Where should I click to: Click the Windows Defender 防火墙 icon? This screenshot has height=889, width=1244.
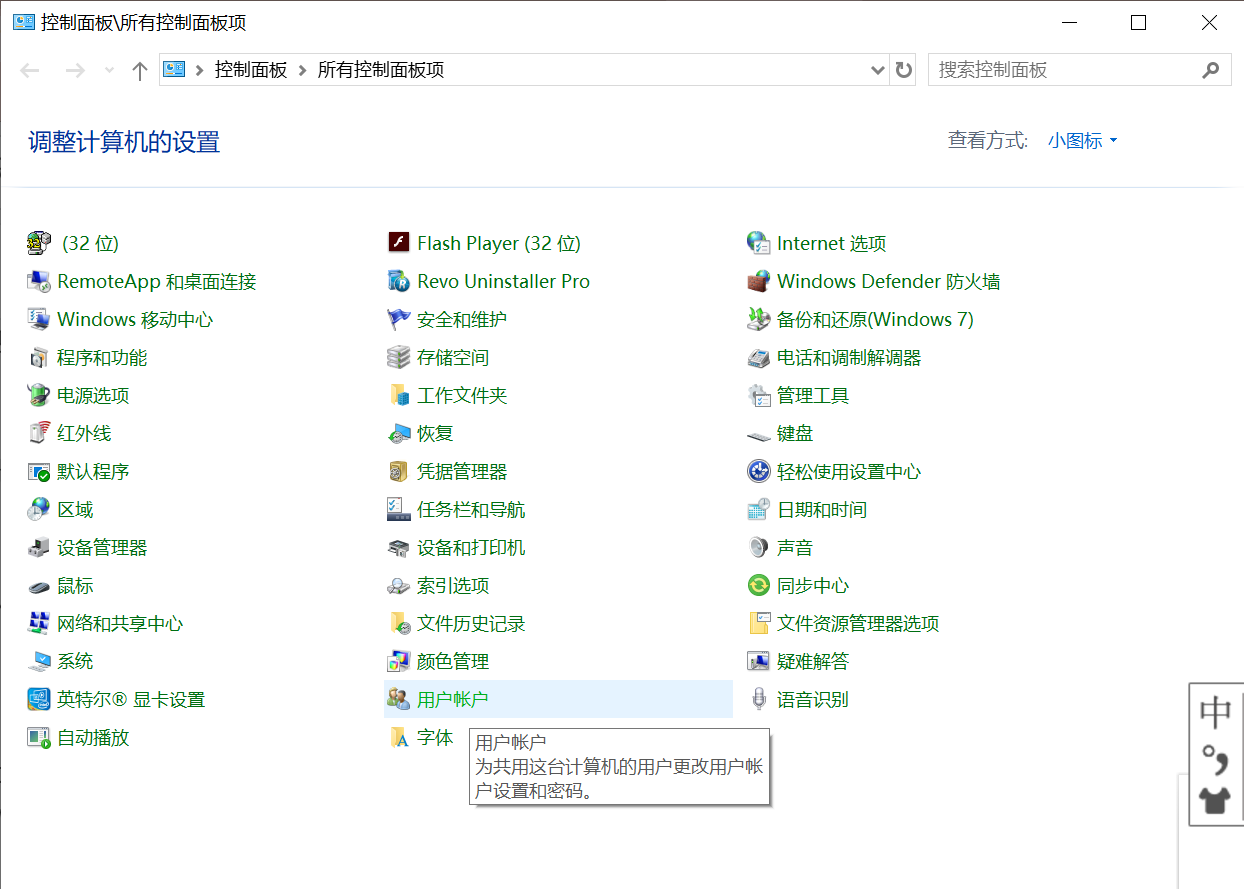[759, 281]
